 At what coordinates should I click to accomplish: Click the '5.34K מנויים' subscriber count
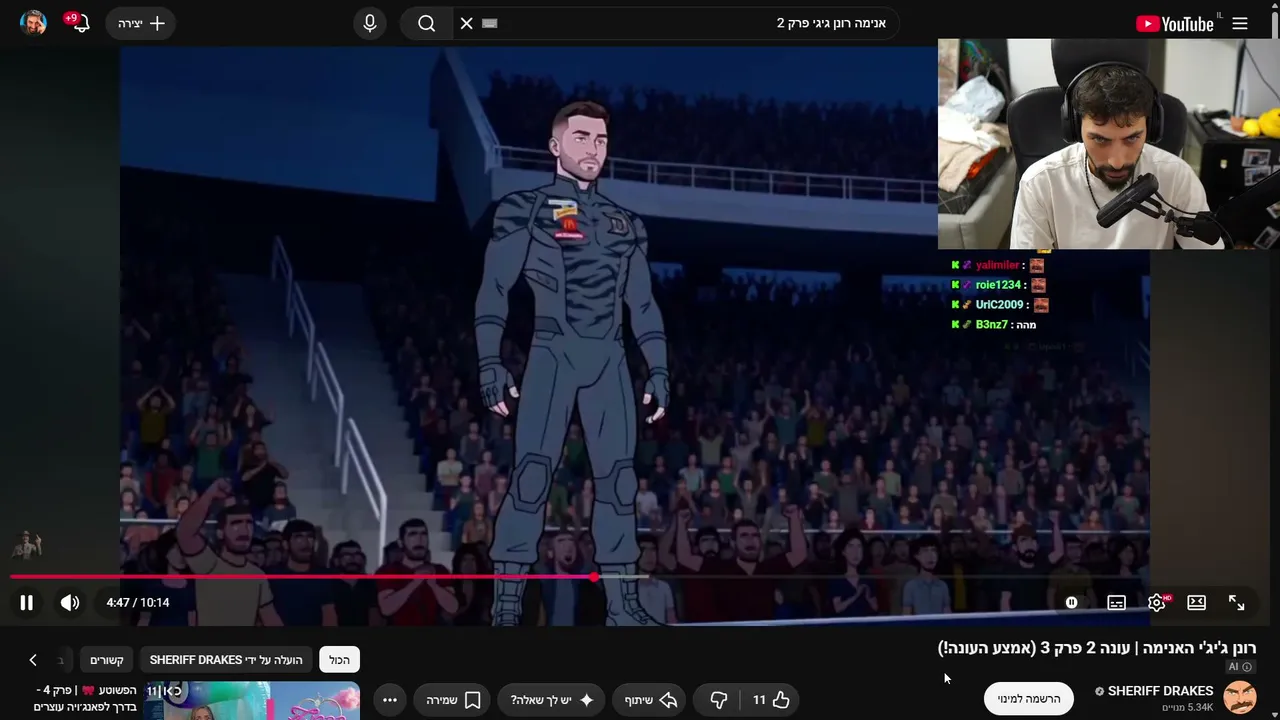point(1187,707)
